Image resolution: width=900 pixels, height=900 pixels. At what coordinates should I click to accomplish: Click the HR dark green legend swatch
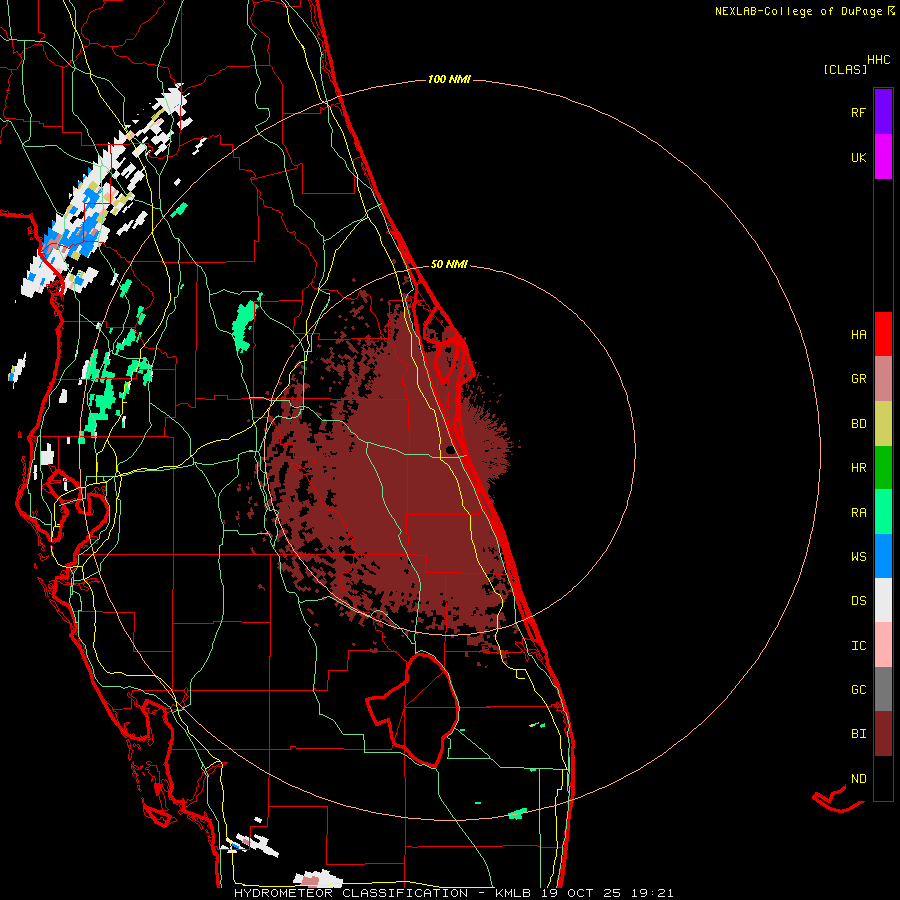point(883,468)
